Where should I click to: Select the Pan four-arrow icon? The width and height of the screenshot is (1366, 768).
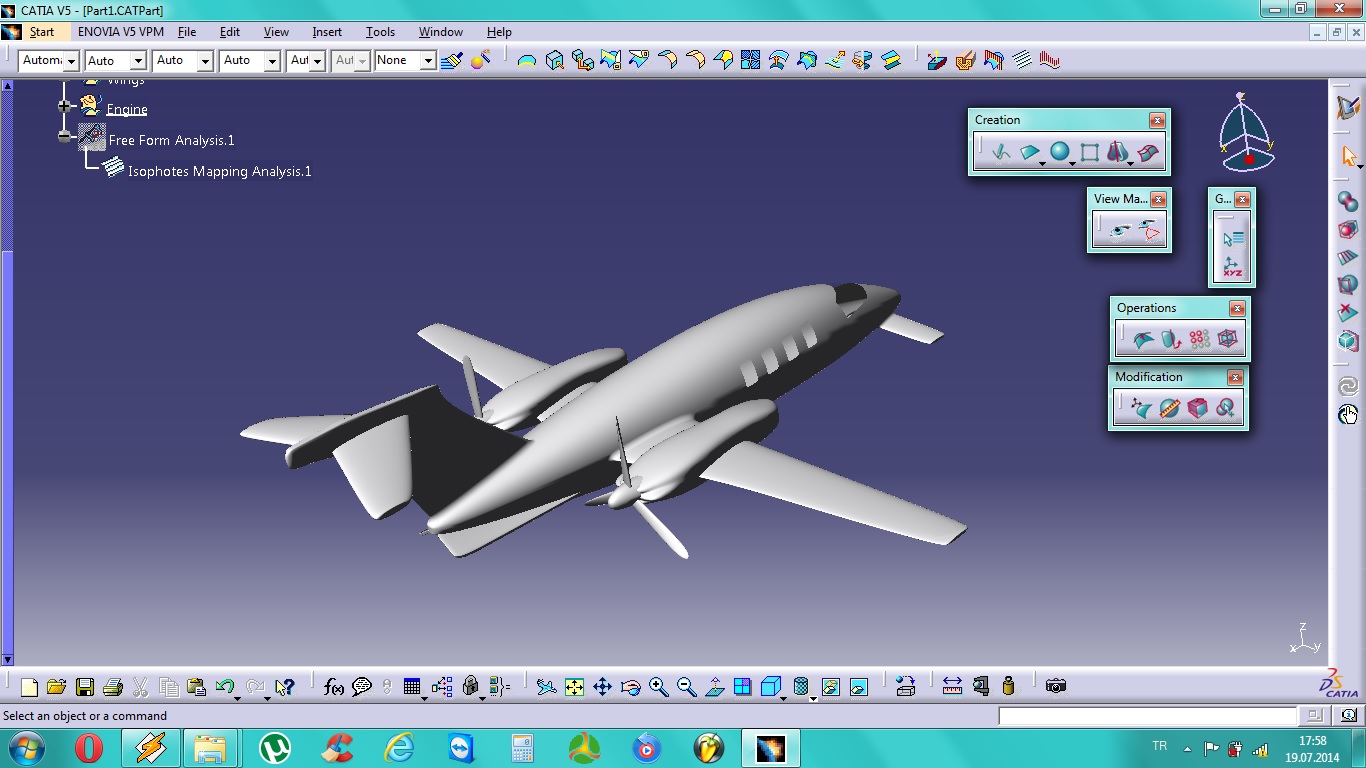[x=602, y=687]
